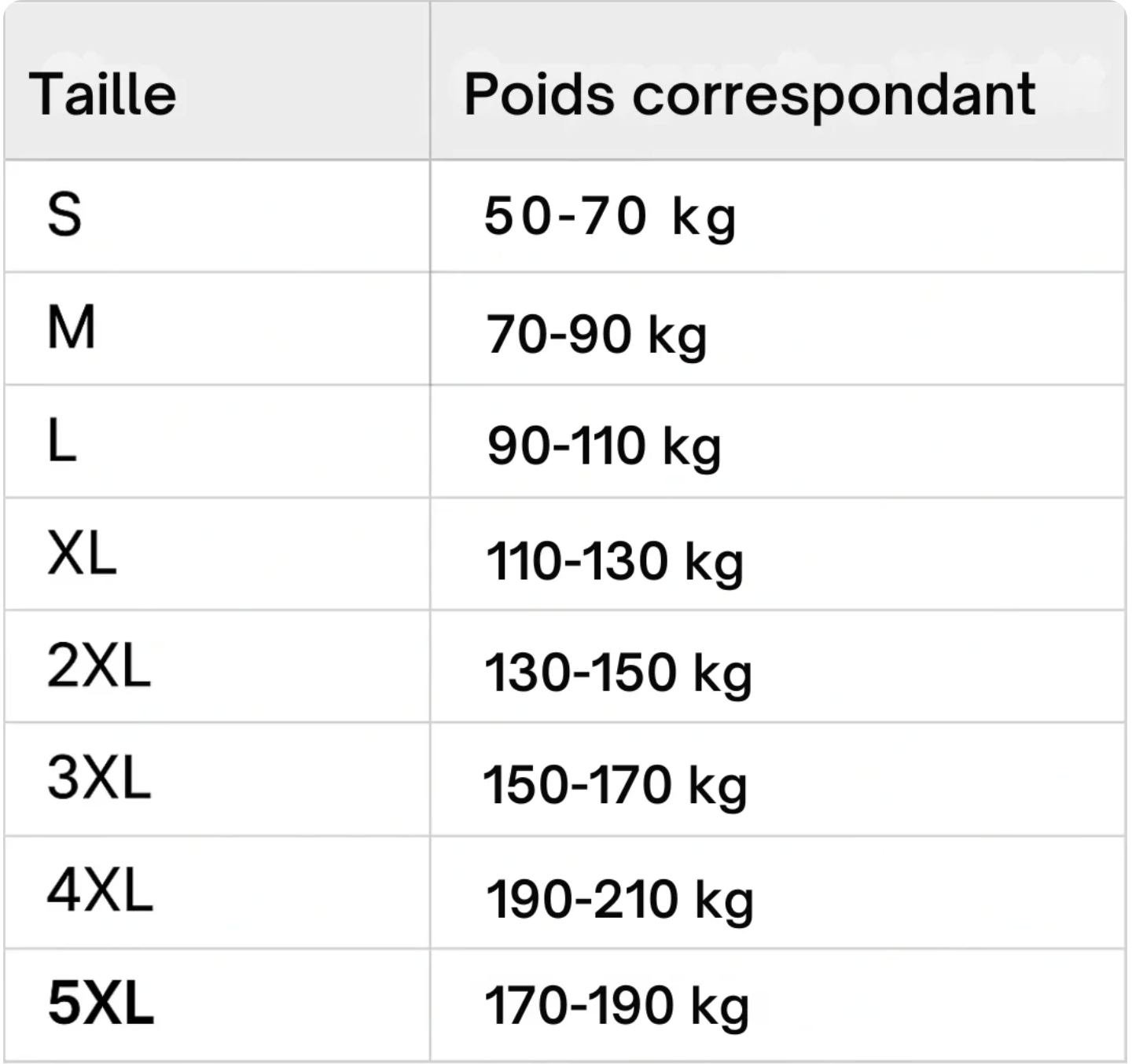
Task: Click the 150-170 kg weight cell
Action: 615,785
